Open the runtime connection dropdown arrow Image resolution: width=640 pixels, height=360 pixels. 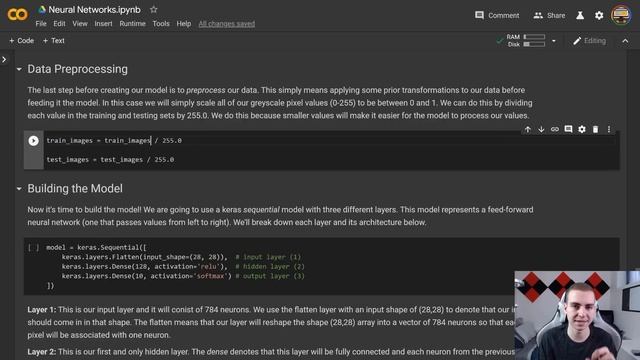(553, 41)
